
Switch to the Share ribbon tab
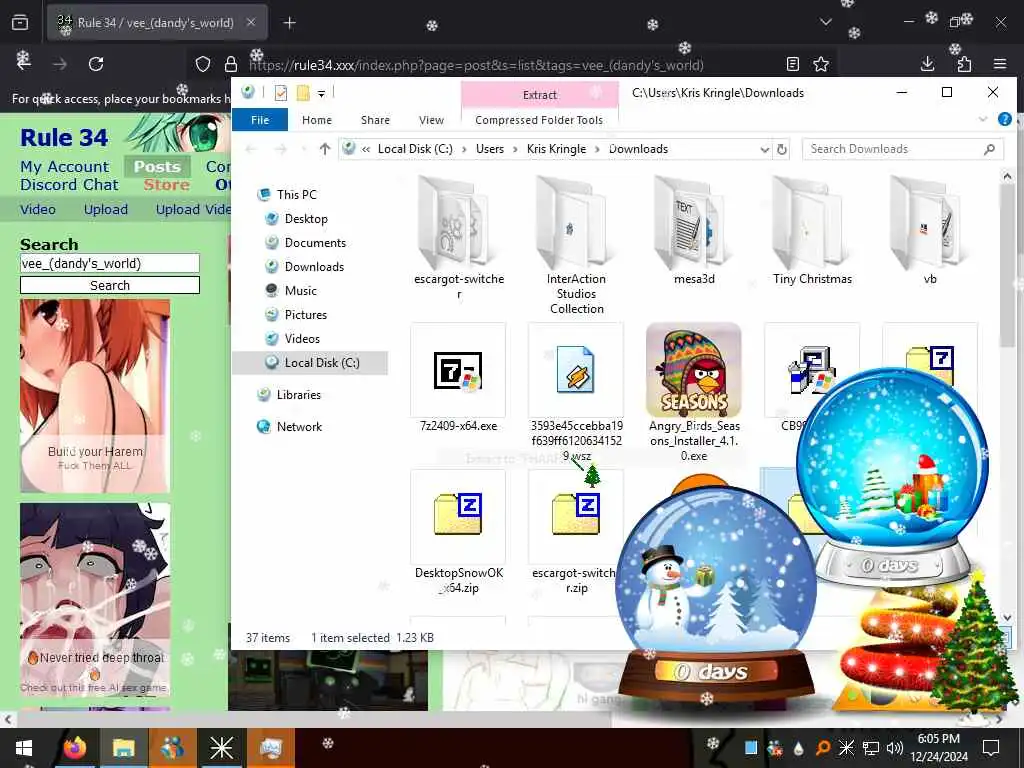[x=376, y=120]
